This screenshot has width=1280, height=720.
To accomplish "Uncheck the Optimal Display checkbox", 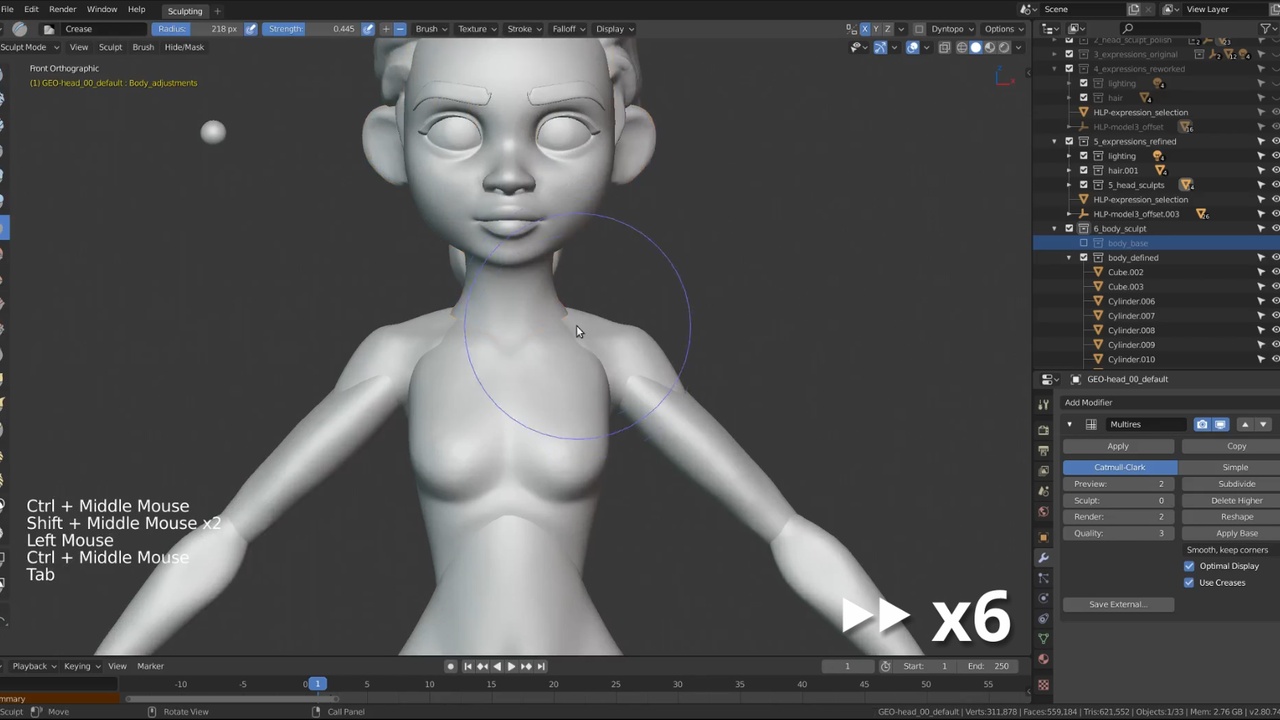I will tap(1189, 566).
